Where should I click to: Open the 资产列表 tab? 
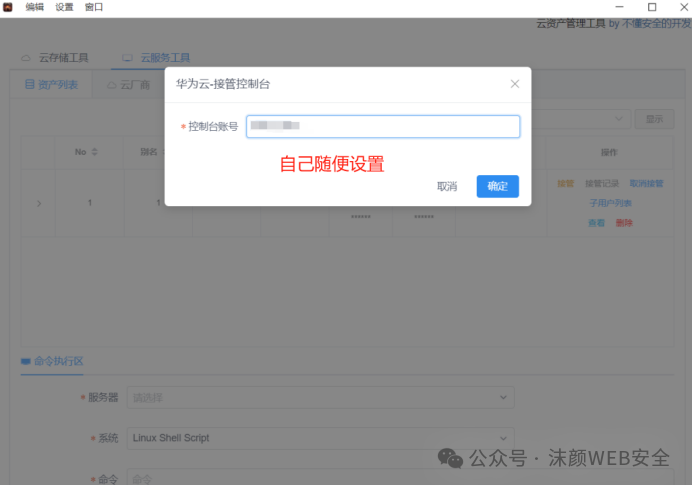pos(51,84)
